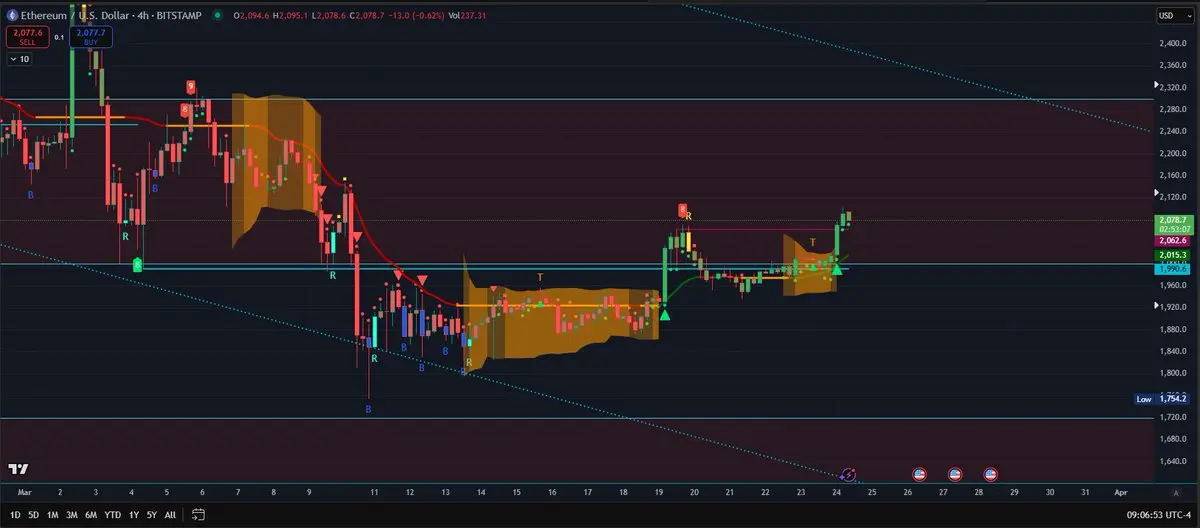
Task: Click the 2,062.6 magenta price label
Action: coord(1172,240)
